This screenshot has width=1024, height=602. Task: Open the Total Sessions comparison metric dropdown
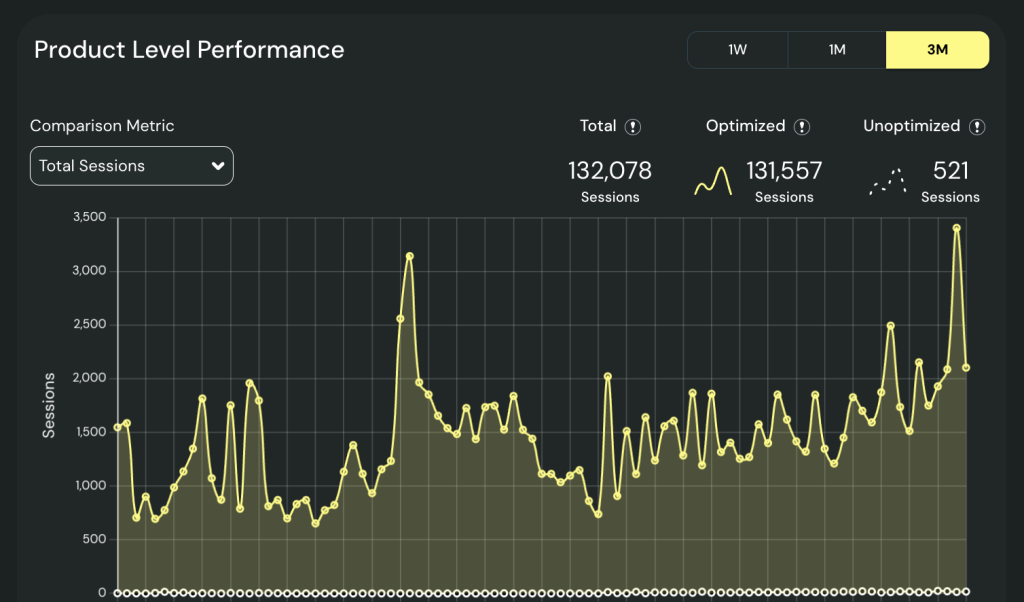point(132,167)
